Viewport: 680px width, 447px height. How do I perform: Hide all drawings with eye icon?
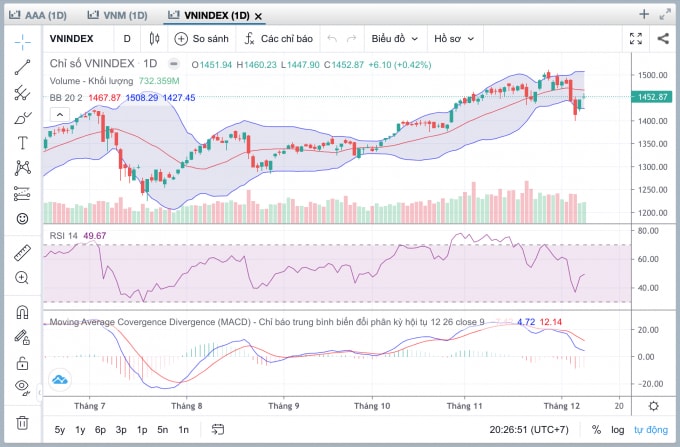(x=23, y=387)
